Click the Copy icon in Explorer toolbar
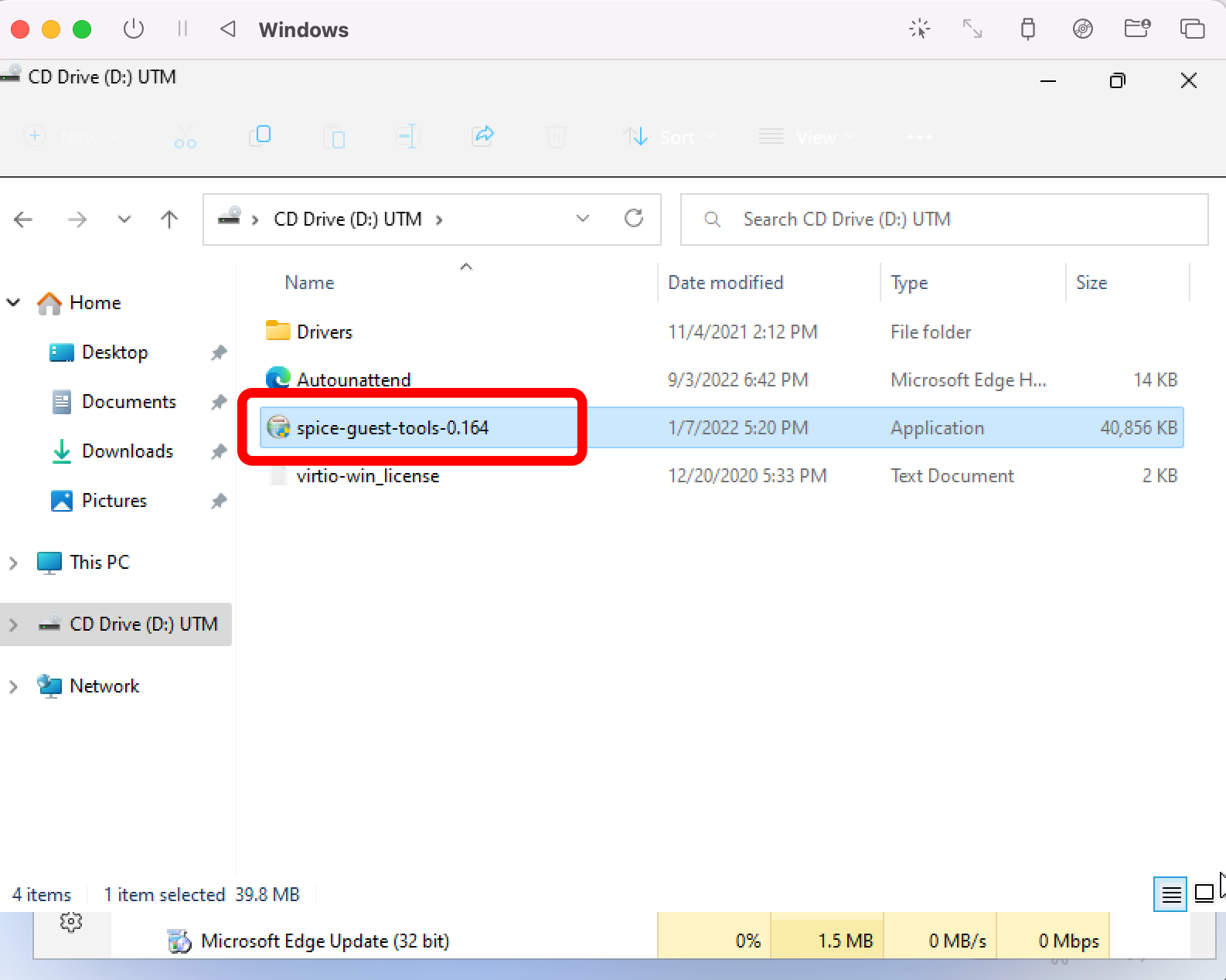The height and width of the screenshot is (980, 1226). click(260, 136)
